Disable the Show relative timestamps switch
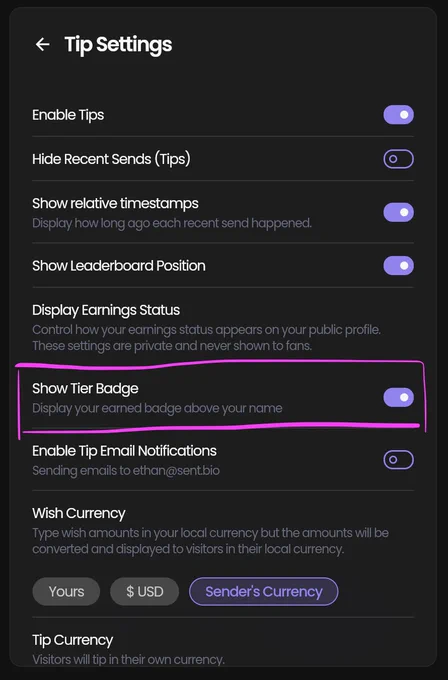This screenshot has height=680, width=448. click(398, 212)
